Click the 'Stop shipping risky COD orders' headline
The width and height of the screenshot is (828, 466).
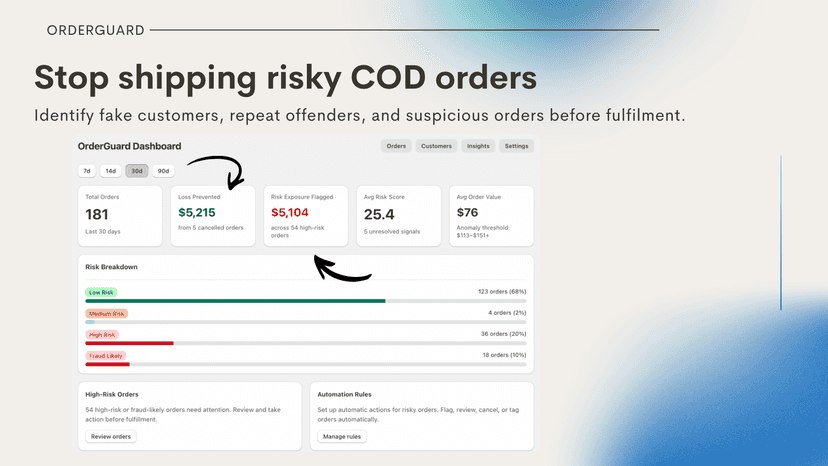tap(286, 78)
